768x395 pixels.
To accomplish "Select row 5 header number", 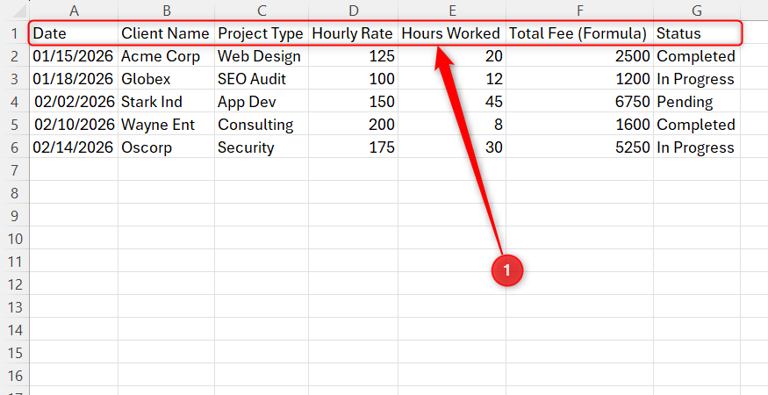I will (15, 124).
